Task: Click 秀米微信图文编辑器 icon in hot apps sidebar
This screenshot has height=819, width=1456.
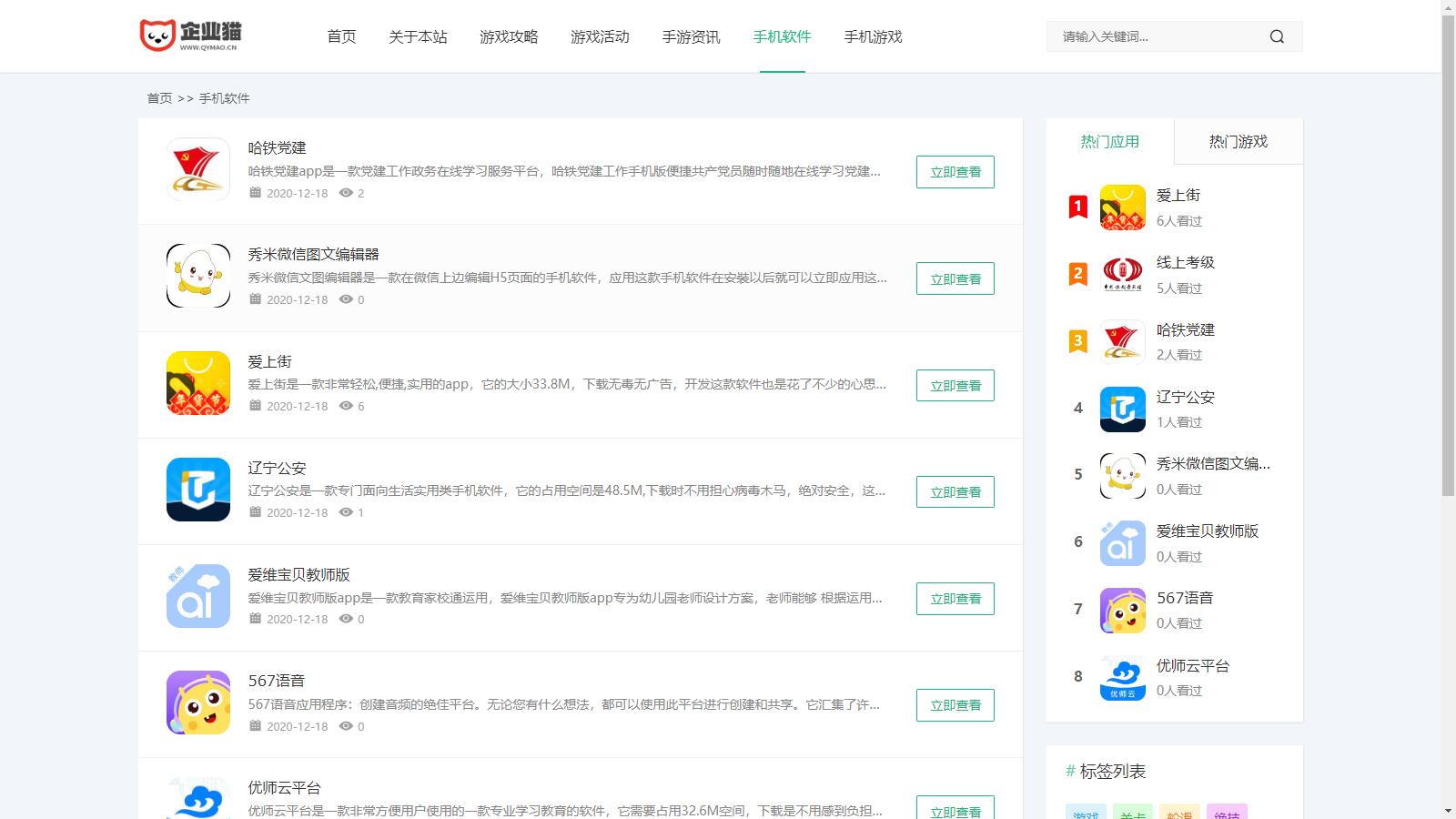Action: tap(1123, 476)
